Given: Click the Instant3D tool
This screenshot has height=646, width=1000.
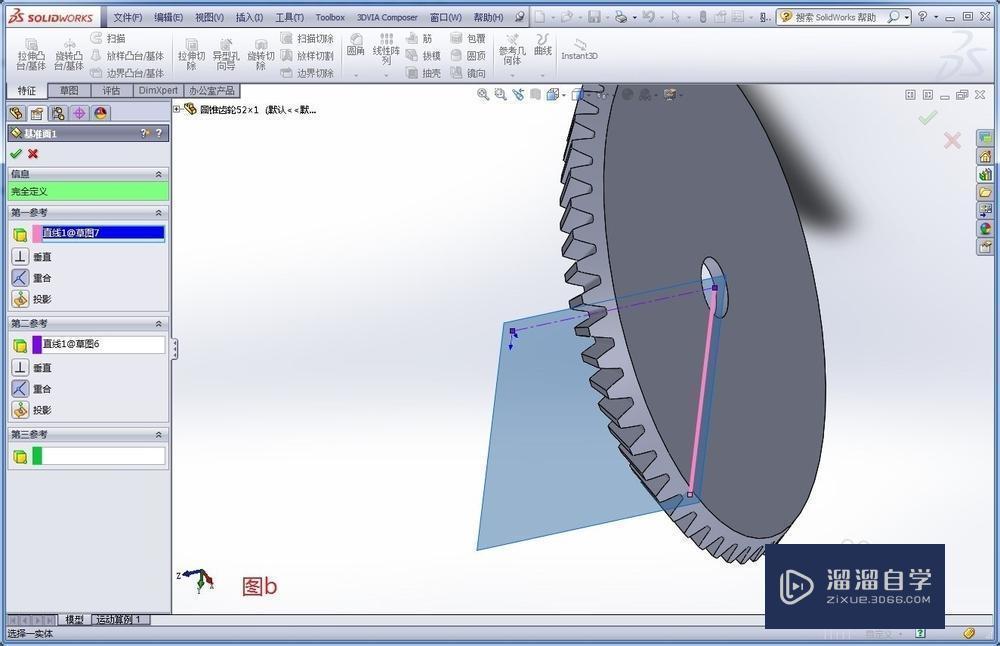Looking at the screenshot, I should tap(579, 50).
